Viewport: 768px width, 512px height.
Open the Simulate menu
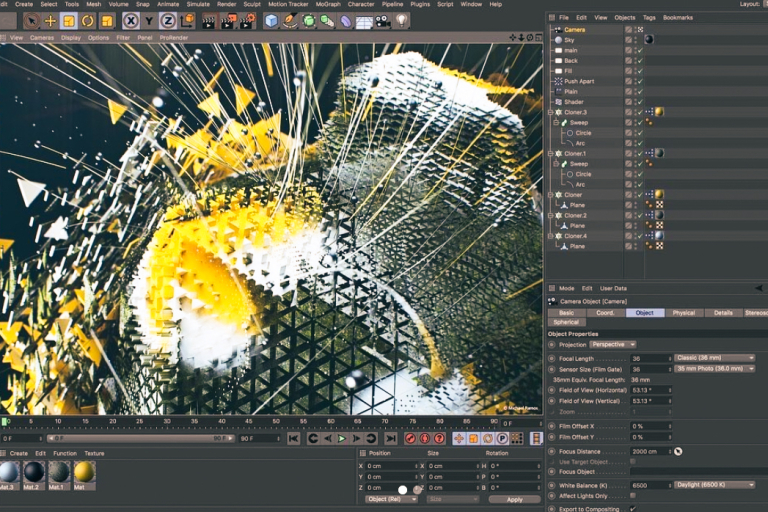pyautogui.click(x=198, y=4)
